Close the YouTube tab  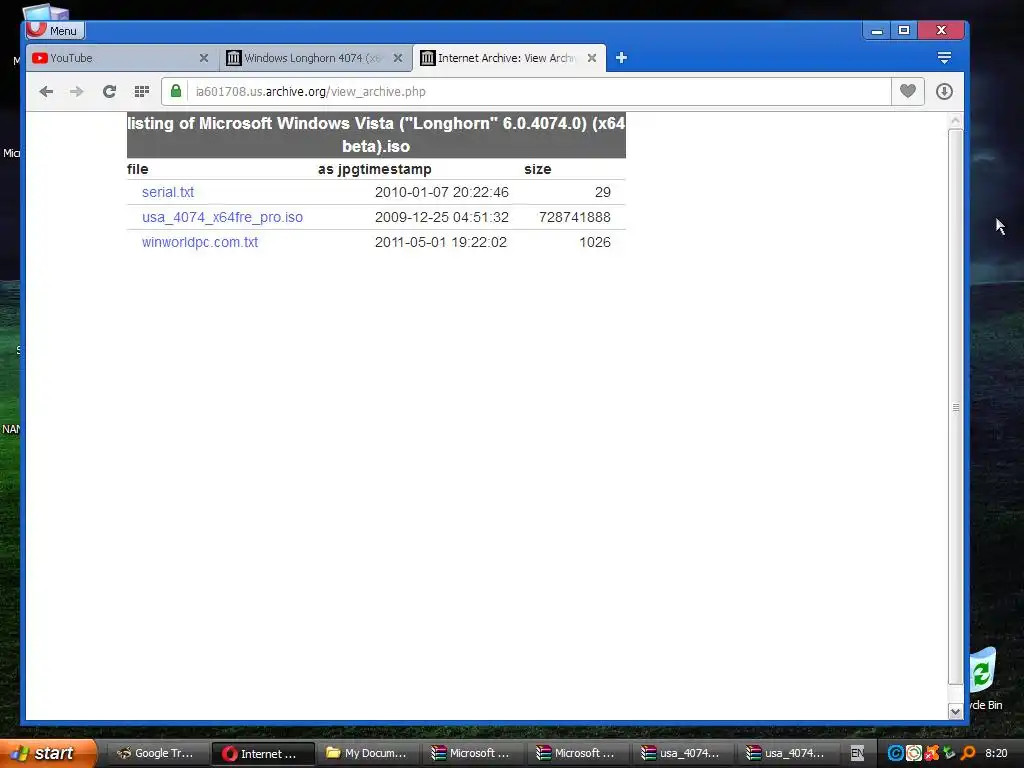(x=204, y=58)
